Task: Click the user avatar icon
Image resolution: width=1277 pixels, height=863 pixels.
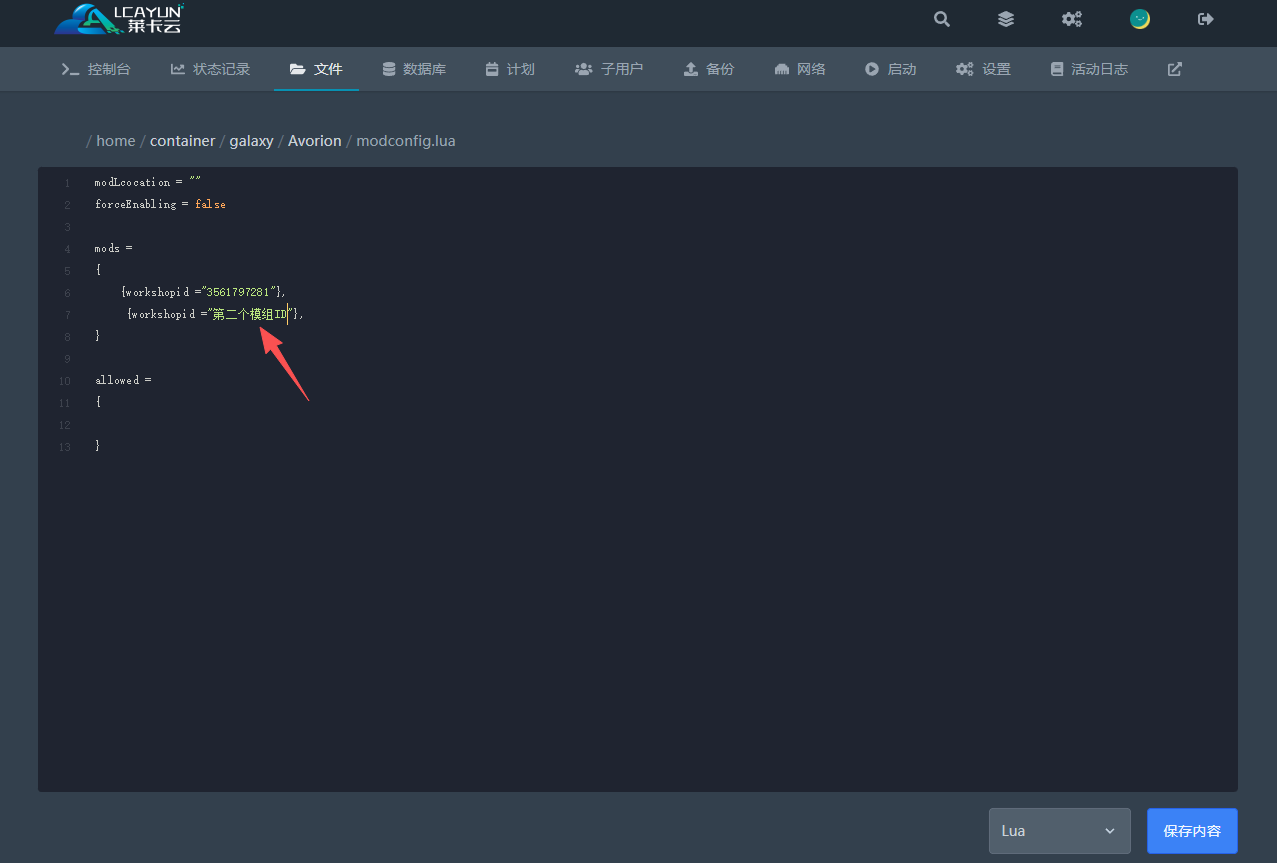Action: tap(1139, 19)
